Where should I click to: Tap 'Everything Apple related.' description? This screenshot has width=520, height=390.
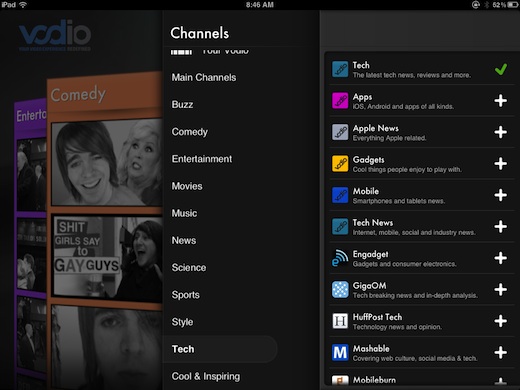coord(389,138)
